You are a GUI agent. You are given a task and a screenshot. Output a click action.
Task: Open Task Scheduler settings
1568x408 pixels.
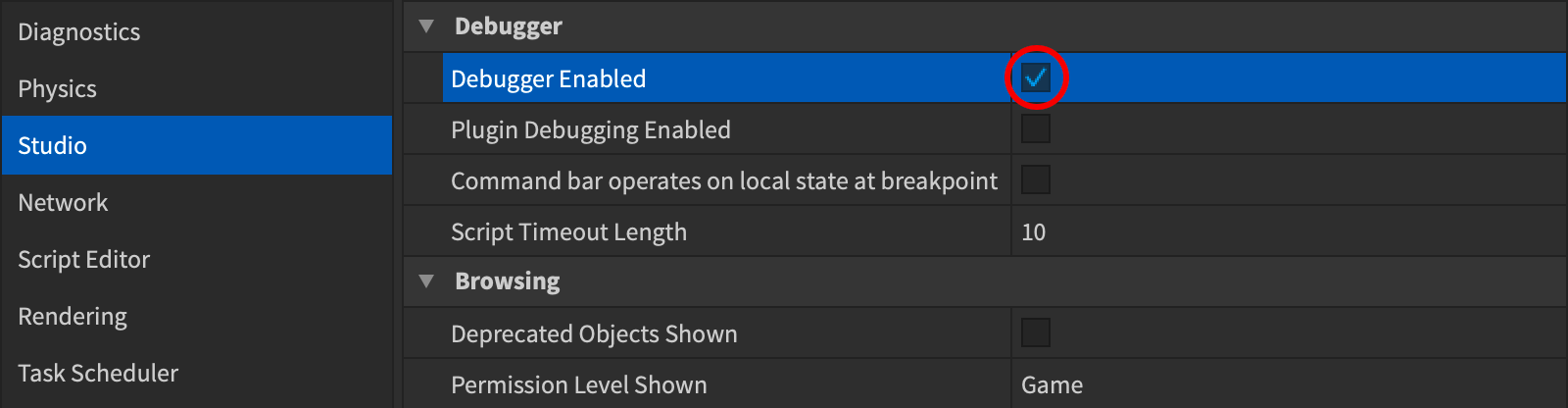tap(98, 374)
